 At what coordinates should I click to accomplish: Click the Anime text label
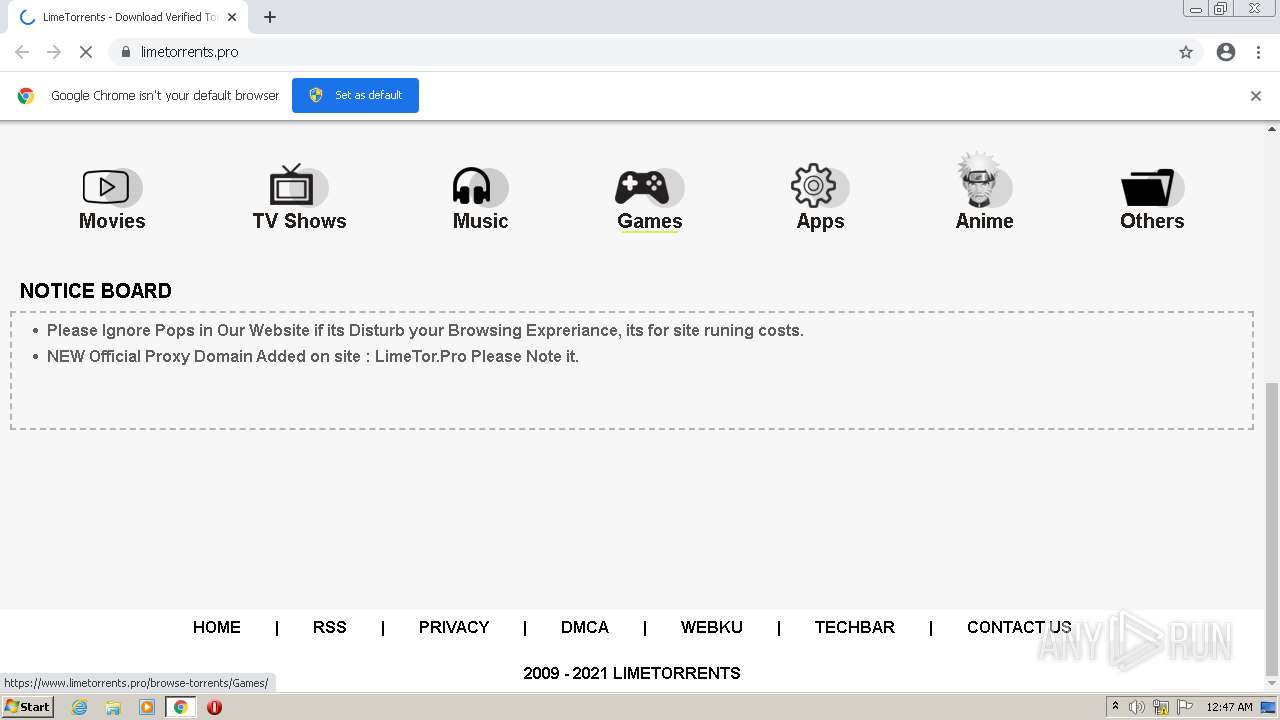click(984, 221)
